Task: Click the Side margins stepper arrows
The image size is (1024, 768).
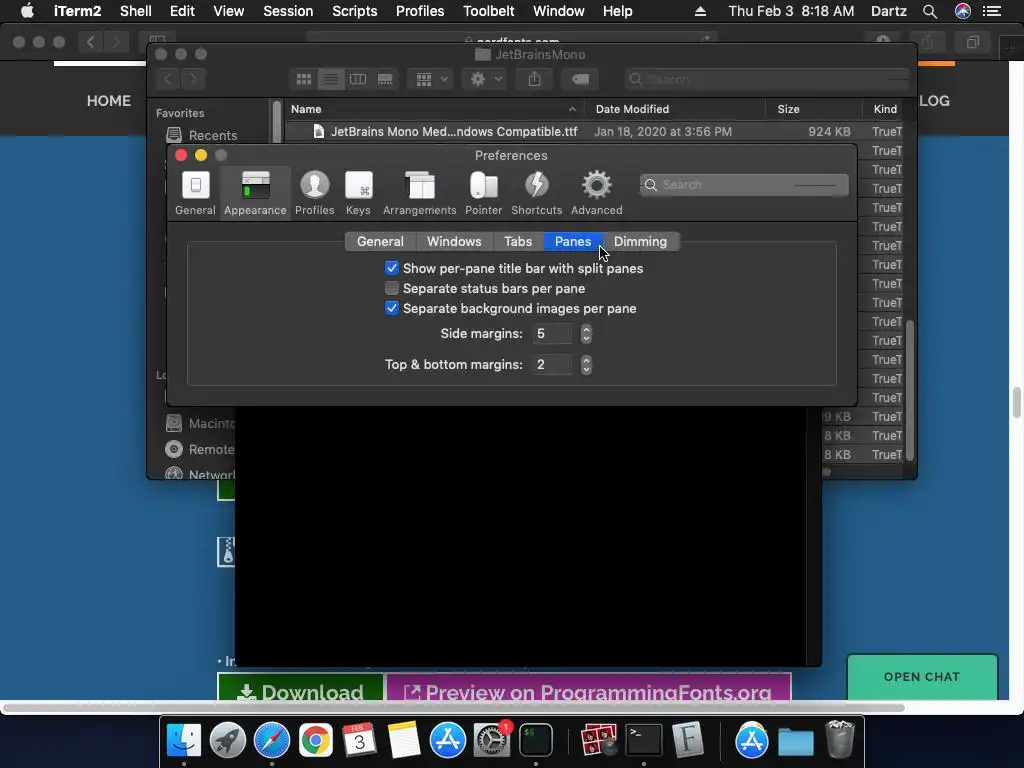Action: click(x=586, y=334)
